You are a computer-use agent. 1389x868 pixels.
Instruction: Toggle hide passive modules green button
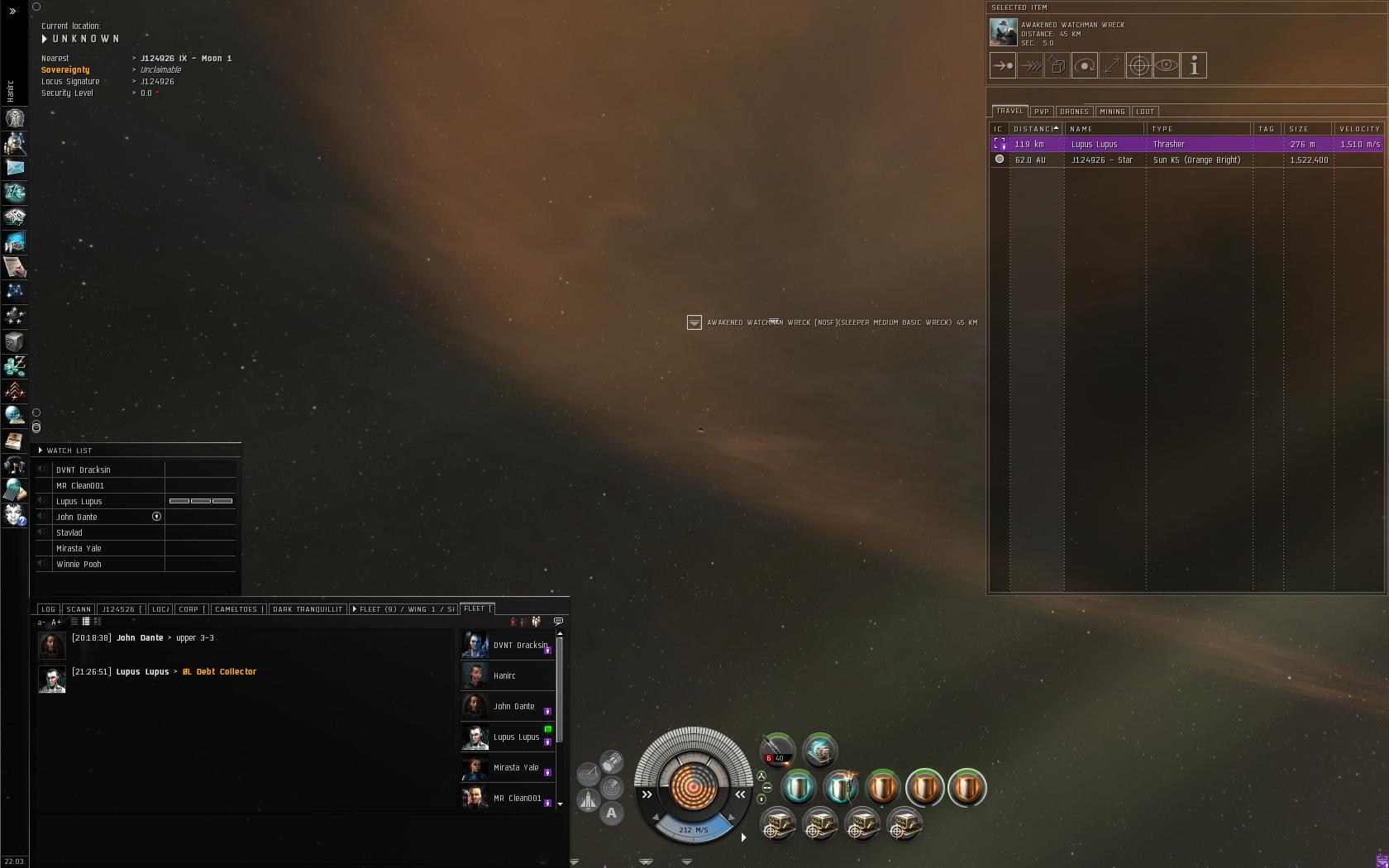tap(761, 776)
